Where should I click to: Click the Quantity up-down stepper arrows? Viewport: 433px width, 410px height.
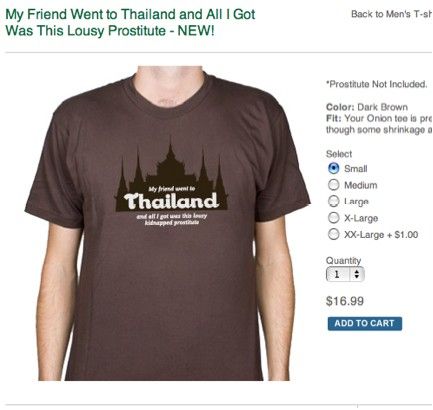[x=357, y=274]
